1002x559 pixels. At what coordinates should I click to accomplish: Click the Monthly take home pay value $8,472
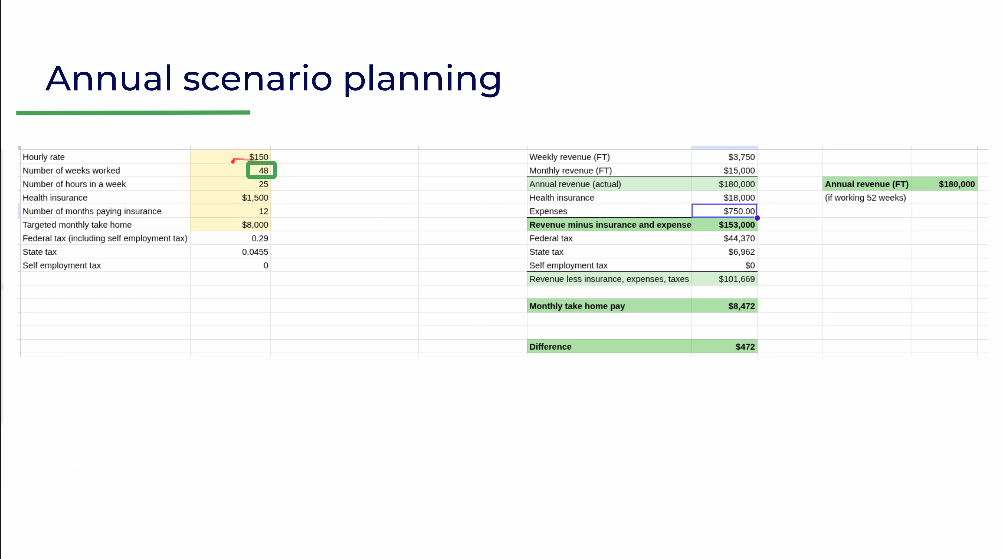(724, 306)
